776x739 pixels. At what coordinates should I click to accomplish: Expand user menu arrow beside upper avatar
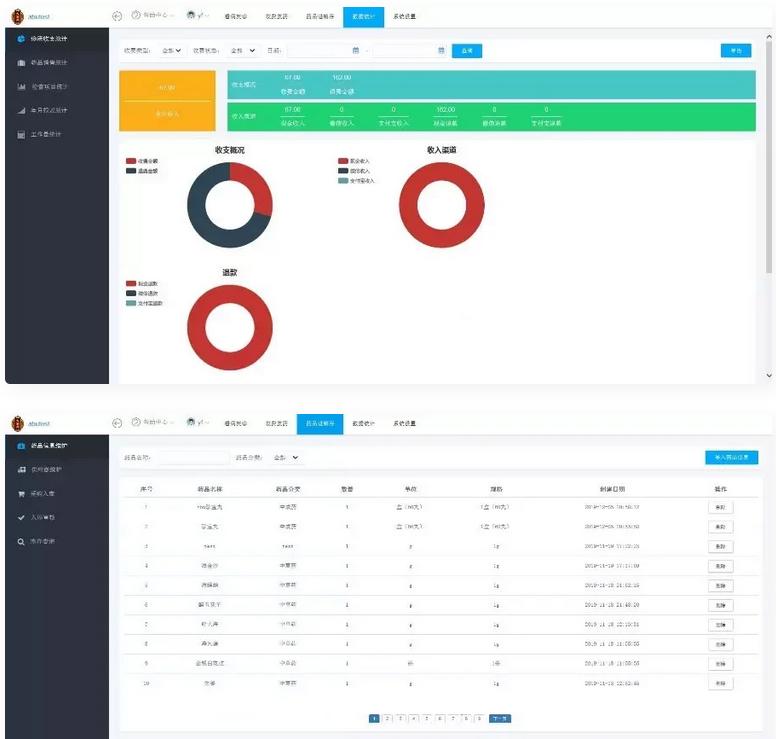pos(206,16)
